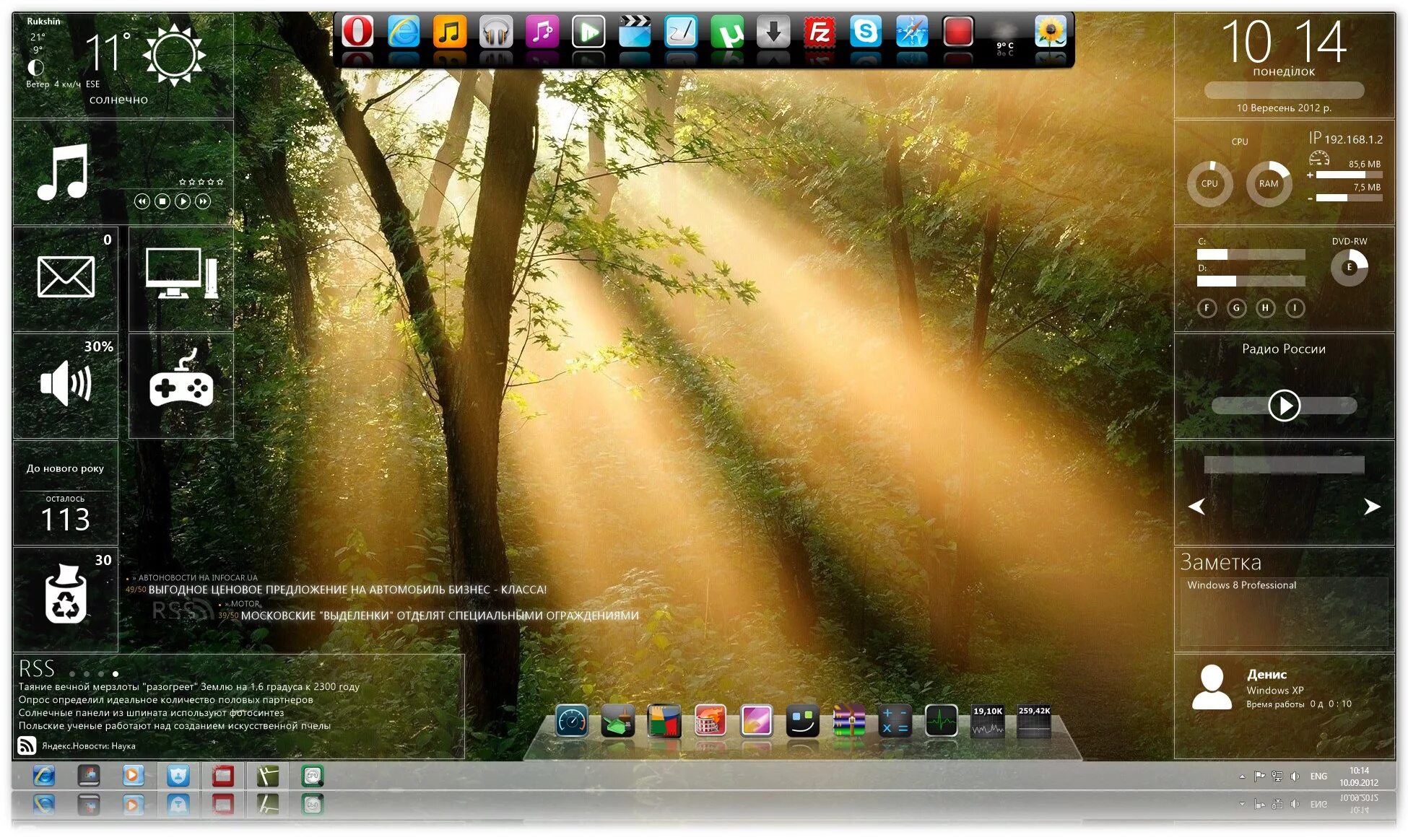Launch Opera from the top dock

pyautogui.click(x=357, y=32)
